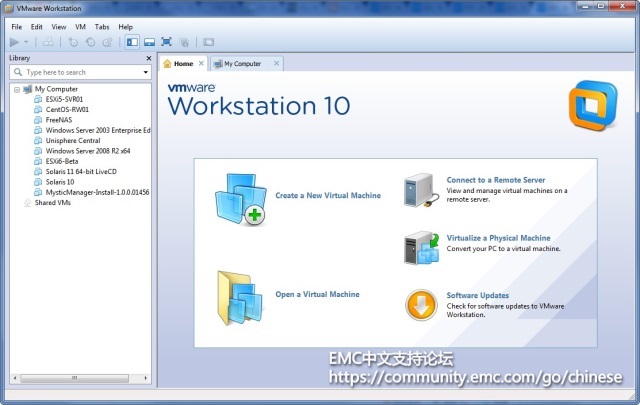
Task: Switch to the Home tab
Action: point(183,64)
